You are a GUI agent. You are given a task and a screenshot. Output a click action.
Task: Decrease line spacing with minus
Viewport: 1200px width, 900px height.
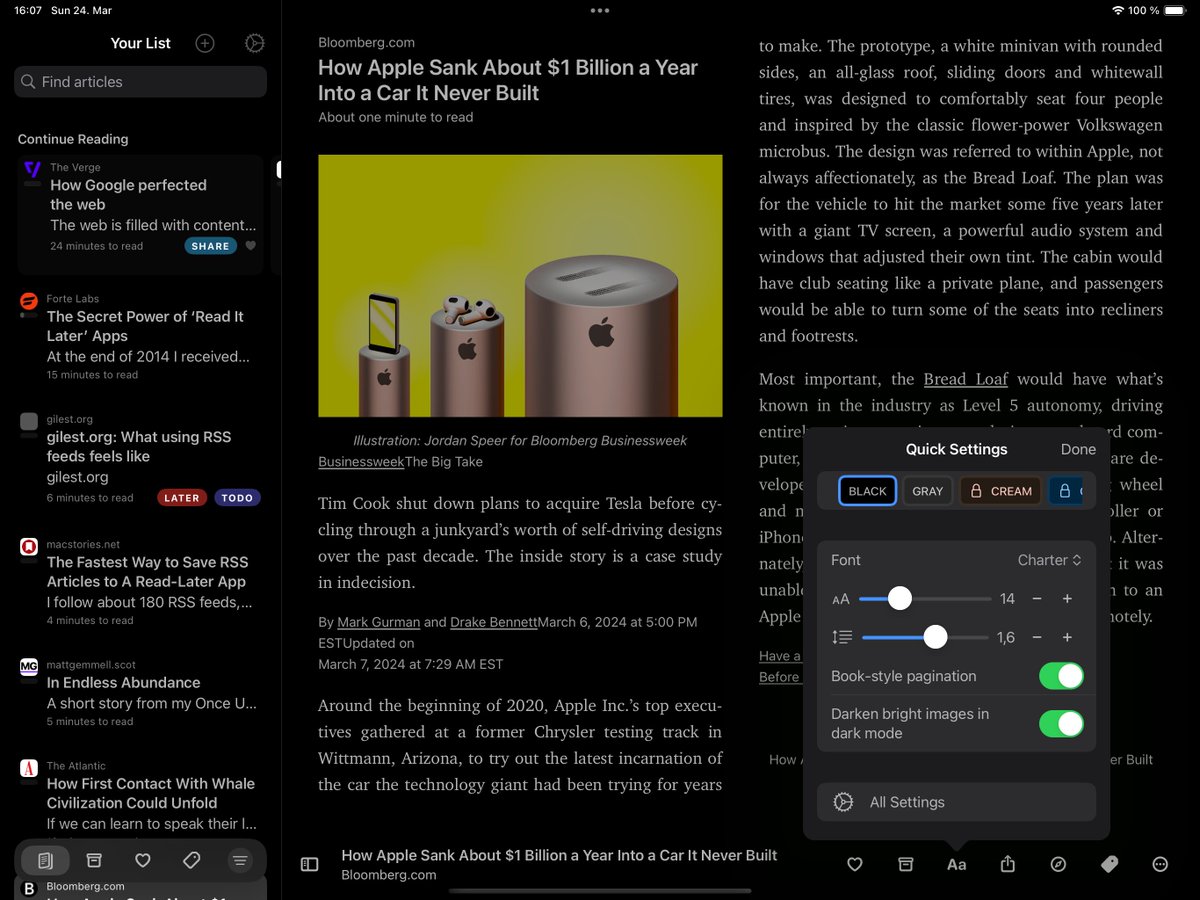coord(1037,637)
